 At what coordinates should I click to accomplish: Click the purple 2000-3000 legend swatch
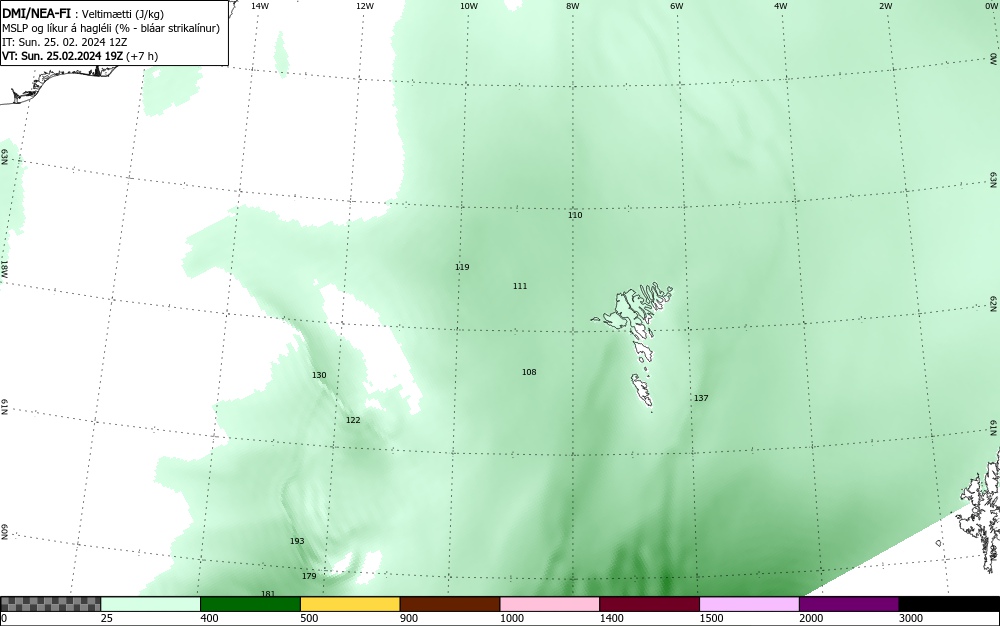pos(849,604)
